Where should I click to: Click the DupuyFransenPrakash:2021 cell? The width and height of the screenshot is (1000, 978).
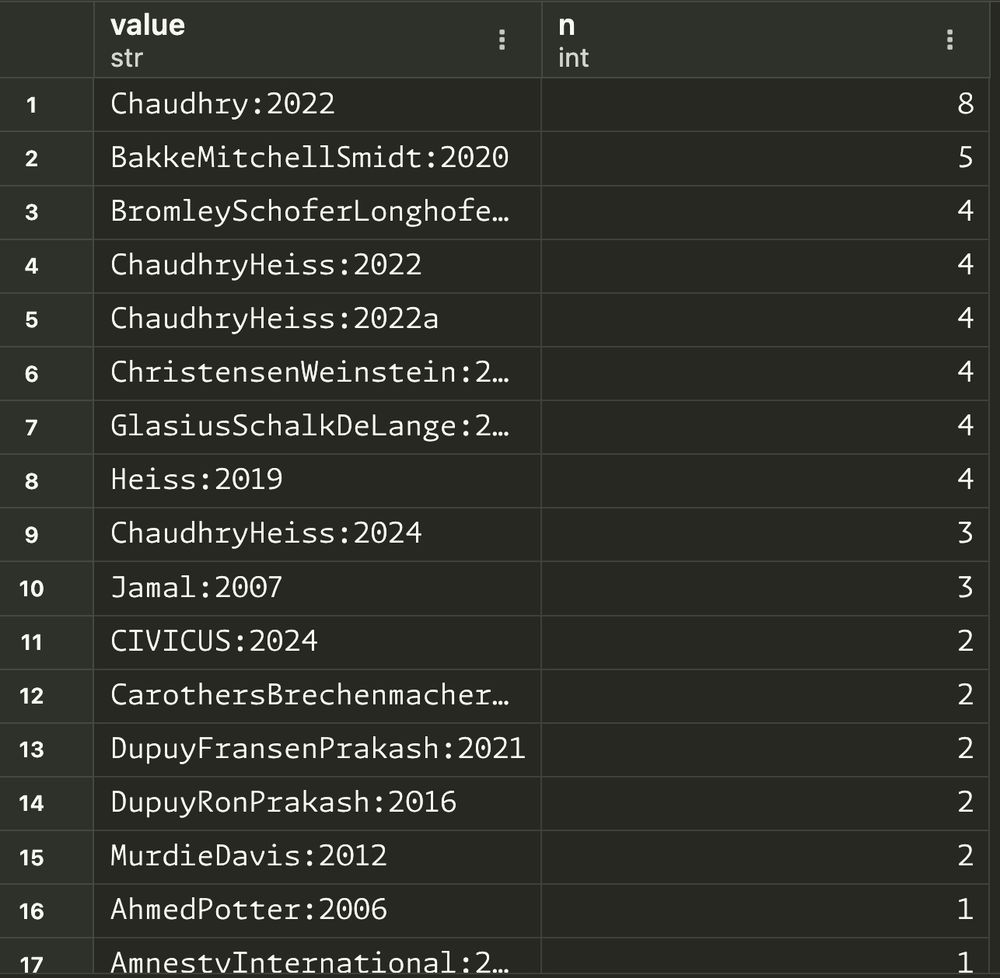[318, 749]
